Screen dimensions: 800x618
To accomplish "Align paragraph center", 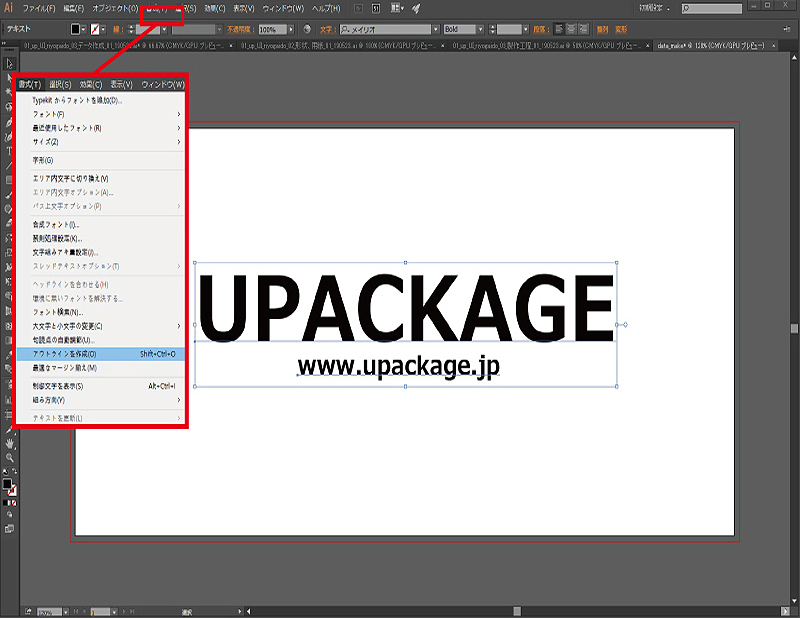I will (x=571, y=29).
